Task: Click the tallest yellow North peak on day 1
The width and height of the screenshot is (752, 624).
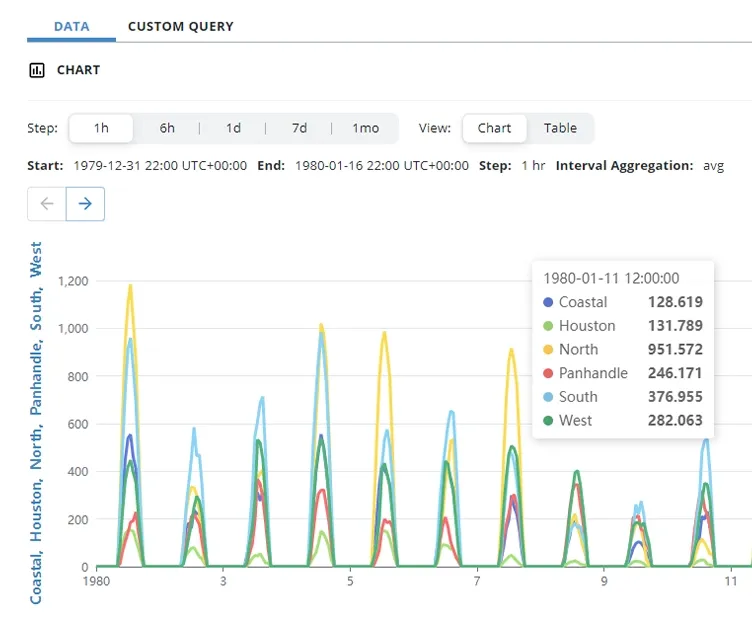Action: tap(130, 286)
